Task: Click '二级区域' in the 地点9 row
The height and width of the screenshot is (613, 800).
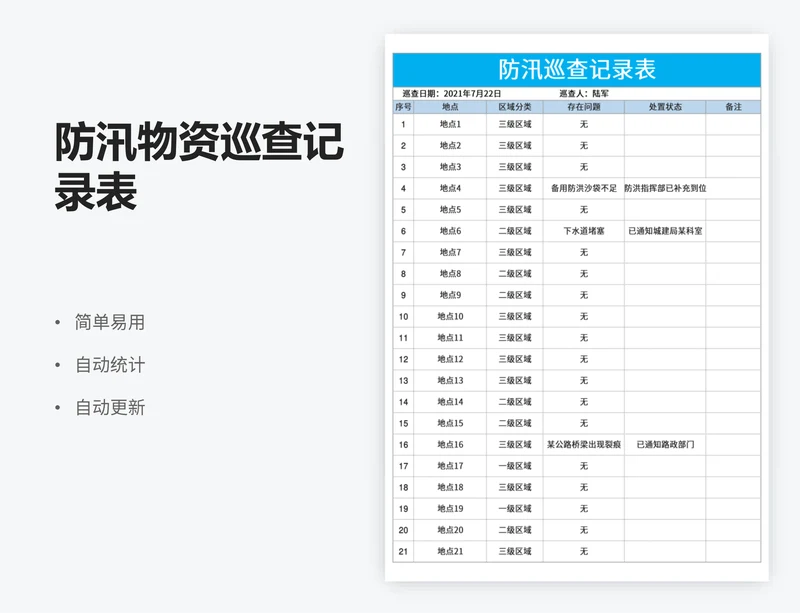Action: (515, 295)
